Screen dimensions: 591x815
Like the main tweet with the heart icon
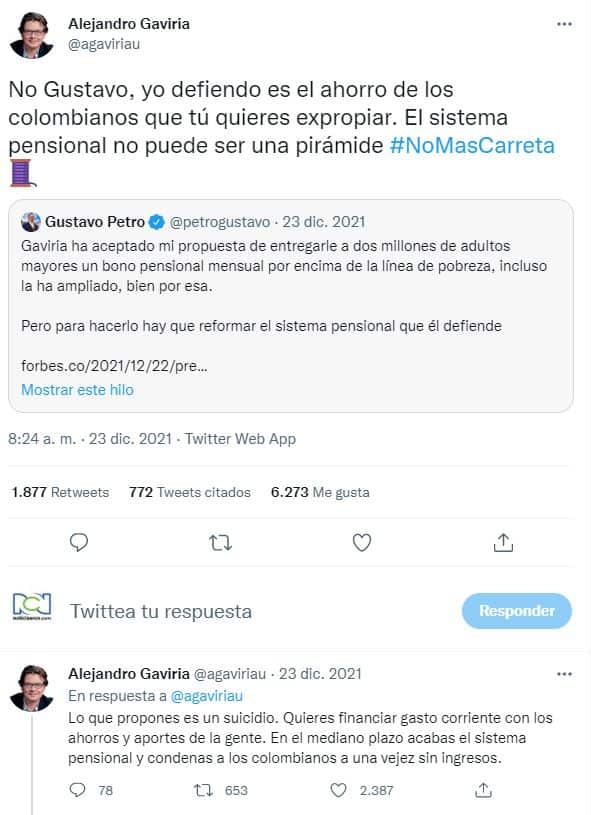tap(362, 542)
